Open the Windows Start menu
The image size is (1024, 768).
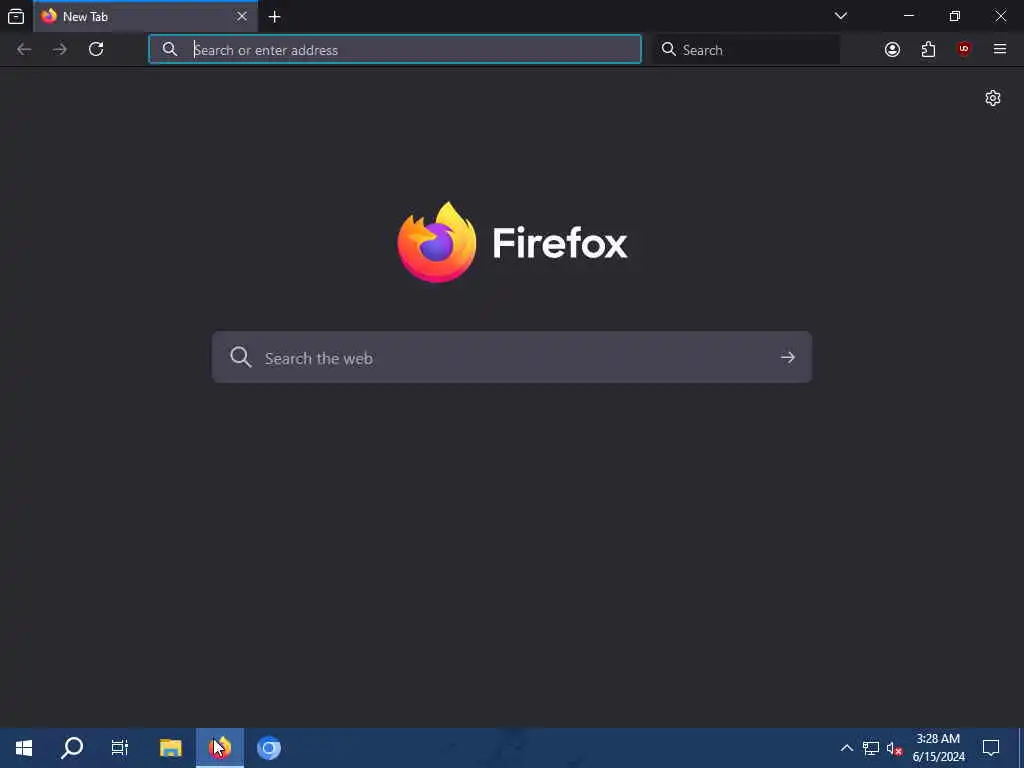click(24, 748)
